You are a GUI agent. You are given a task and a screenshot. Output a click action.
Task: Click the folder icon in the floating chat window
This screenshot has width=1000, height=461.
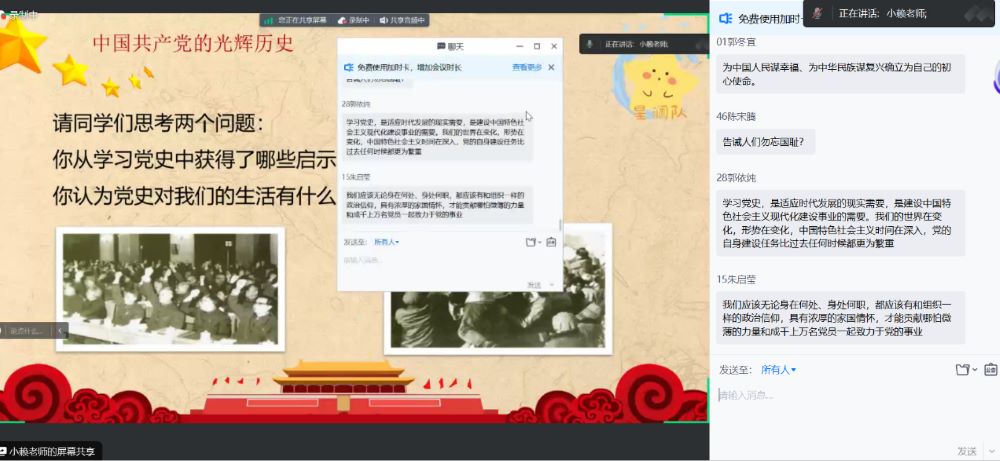(x=529, y=242)
